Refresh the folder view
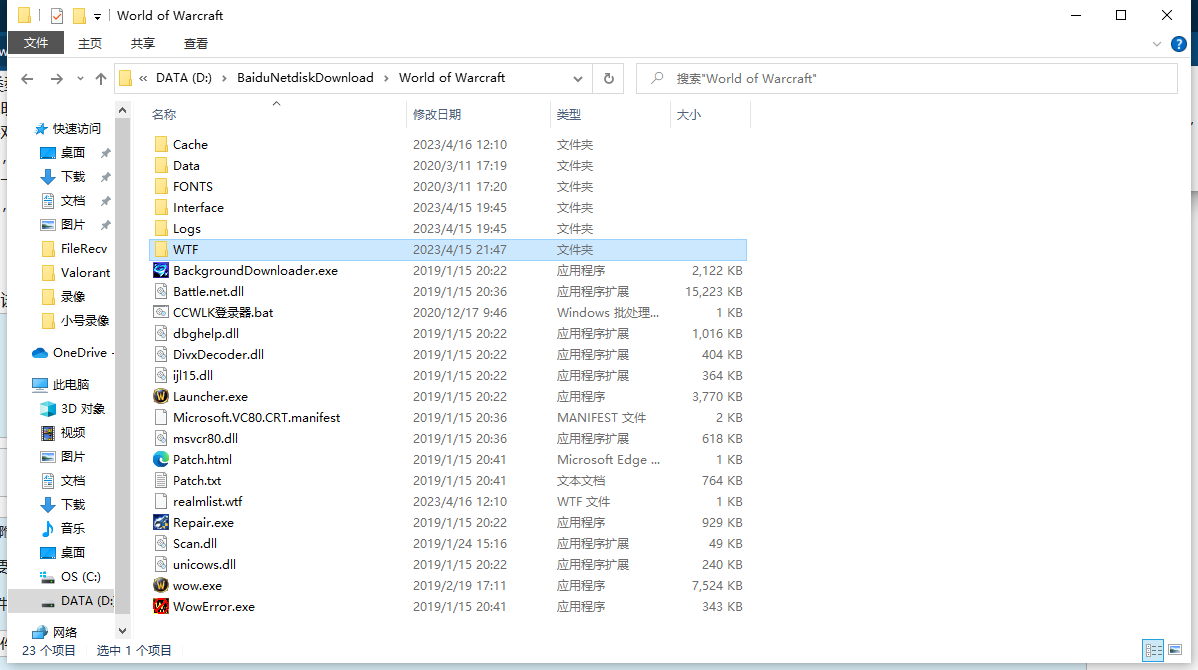This screenshot has height=670, width=1198. [608, 78]
